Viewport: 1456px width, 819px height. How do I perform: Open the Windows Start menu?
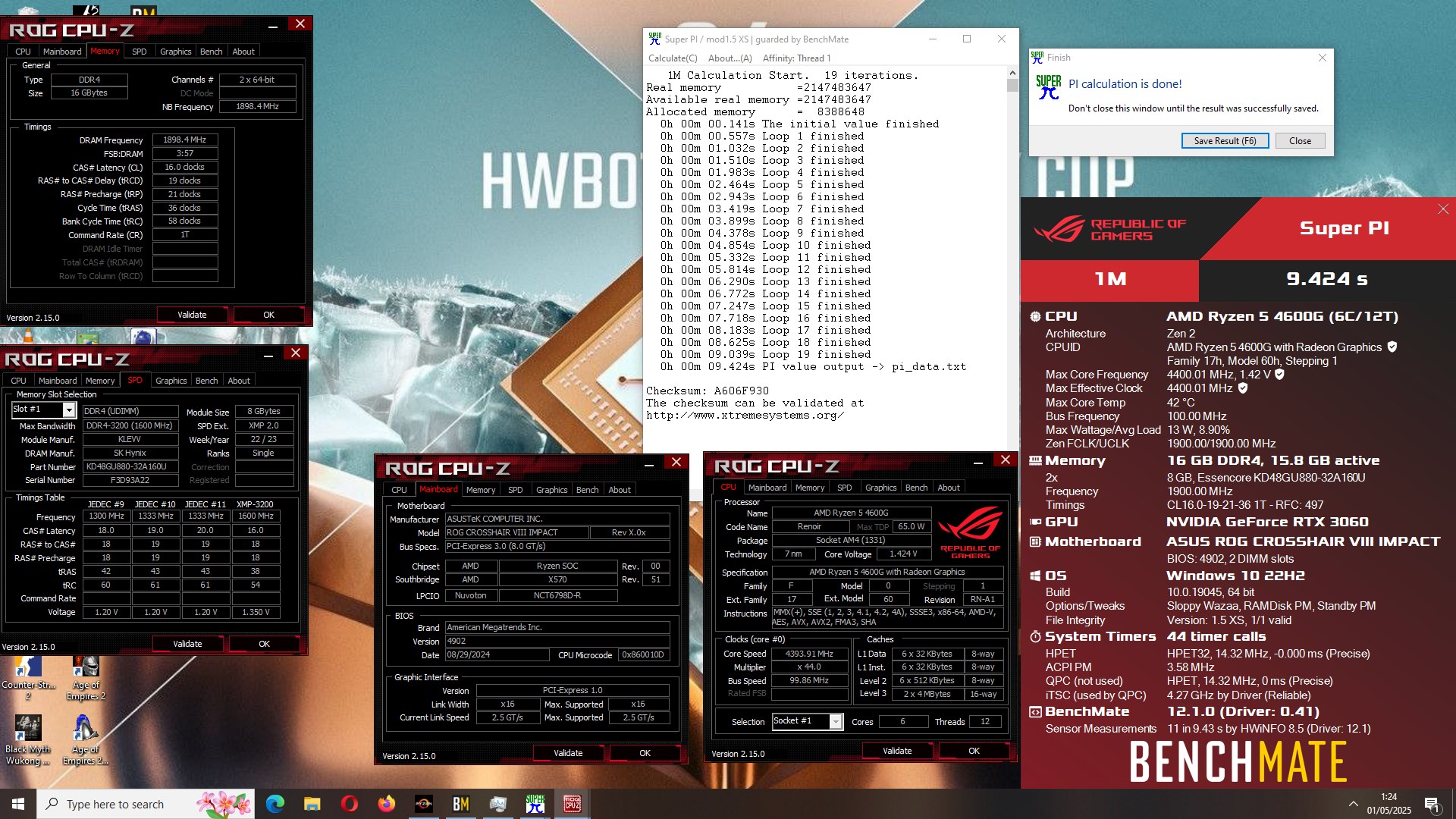[x=18, y=804]
